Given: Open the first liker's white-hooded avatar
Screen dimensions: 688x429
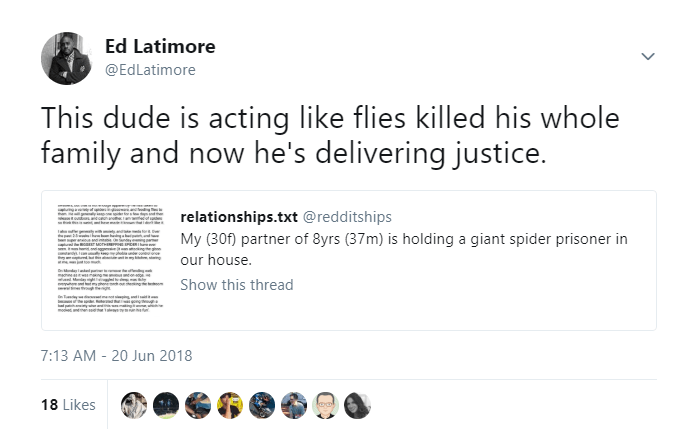Looking at the screenshot, I should [x=134, y=405].
